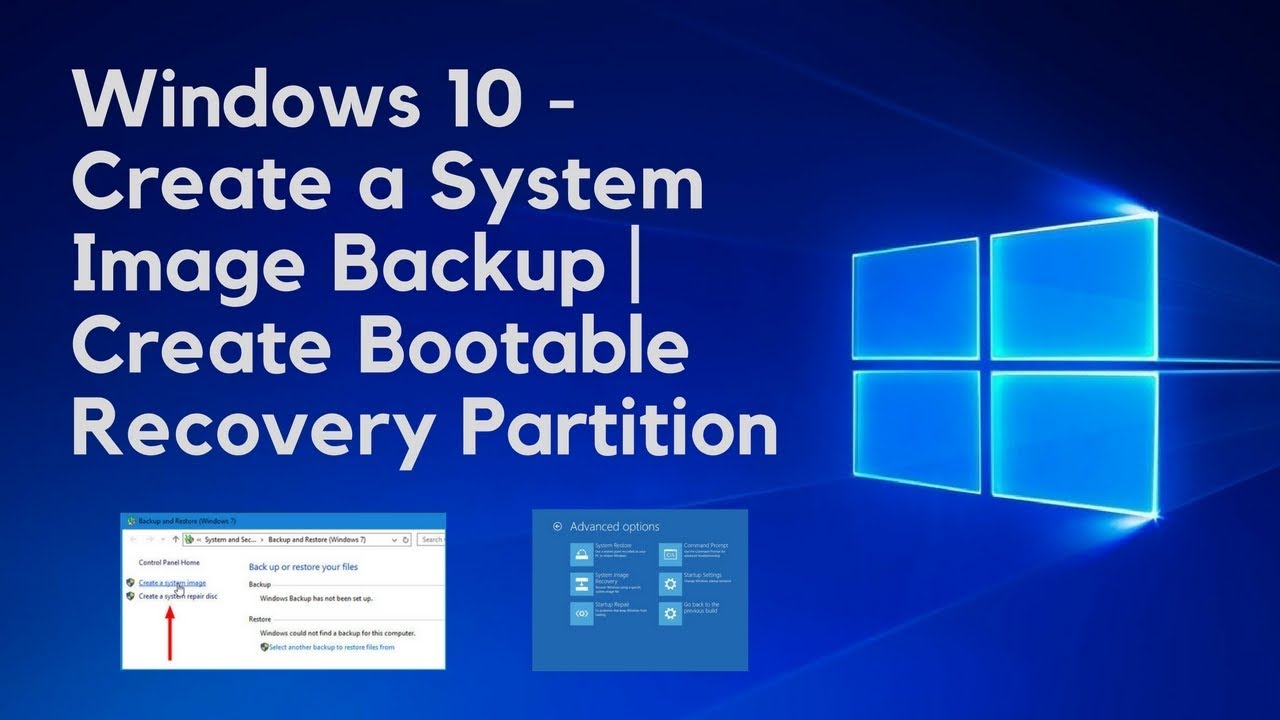1280x720 pixels.
Task: Click System and Sec... breadcrumb
Action: point(230,540)
